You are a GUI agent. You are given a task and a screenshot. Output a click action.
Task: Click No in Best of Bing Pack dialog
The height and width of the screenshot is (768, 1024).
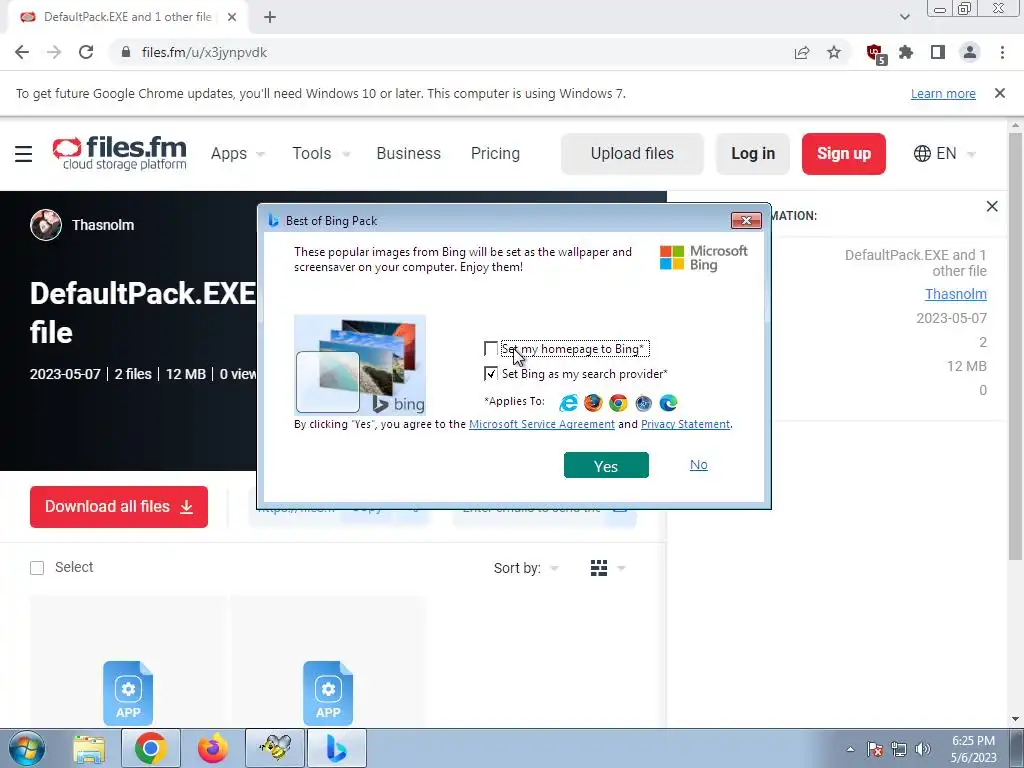tap(698, 464)
